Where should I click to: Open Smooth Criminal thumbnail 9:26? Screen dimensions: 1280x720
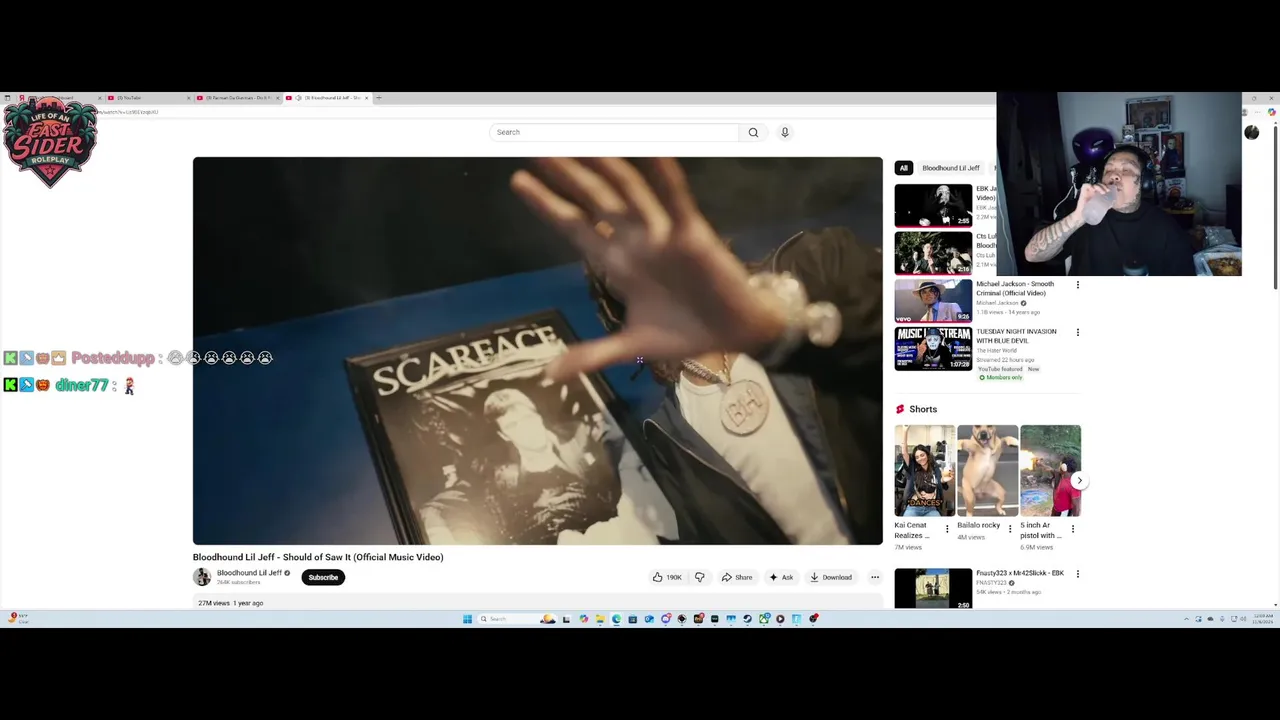pos(933,300)
